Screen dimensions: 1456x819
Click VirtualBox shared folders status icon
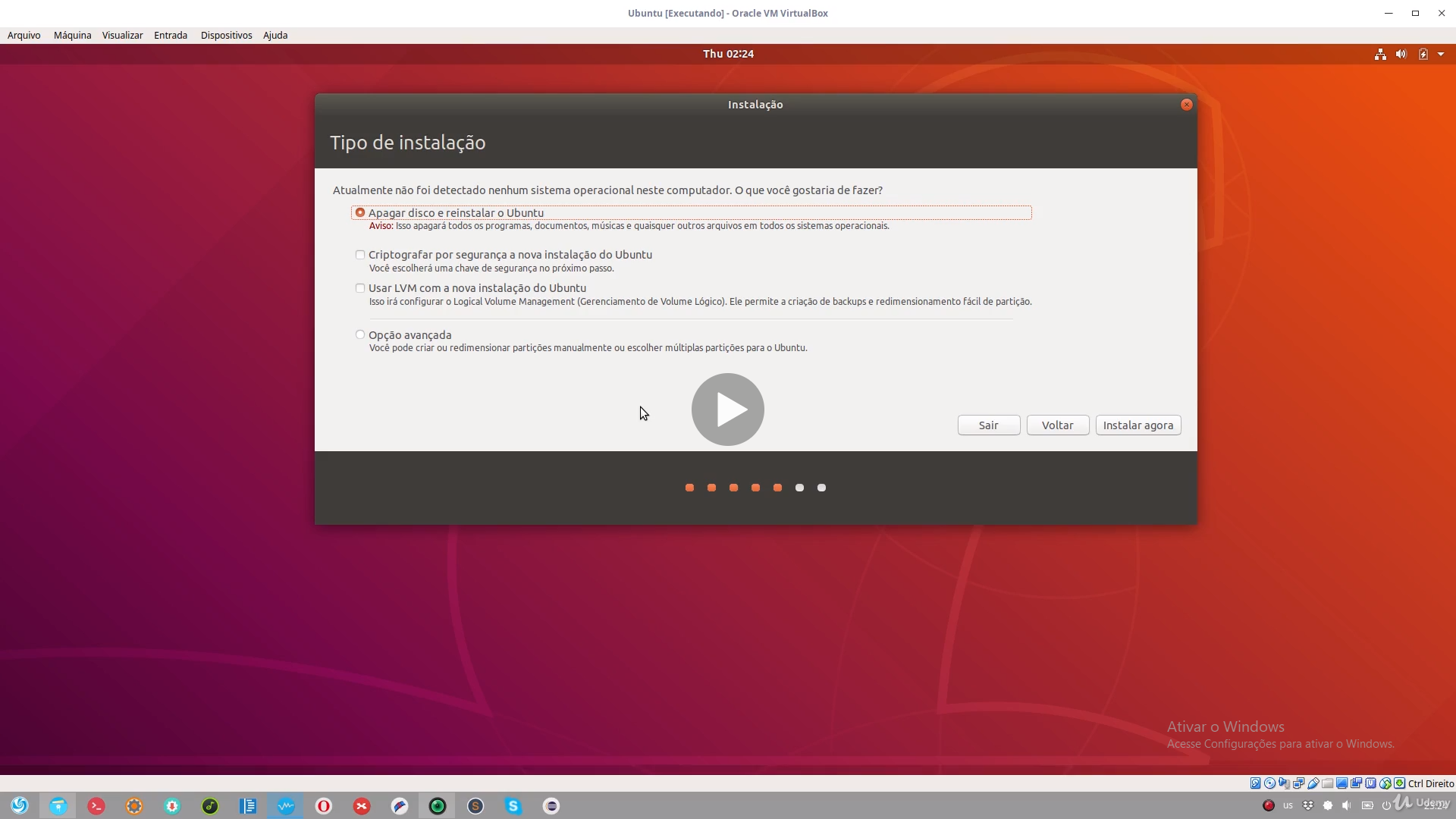pyautogui.click(x=1327, y=783)
